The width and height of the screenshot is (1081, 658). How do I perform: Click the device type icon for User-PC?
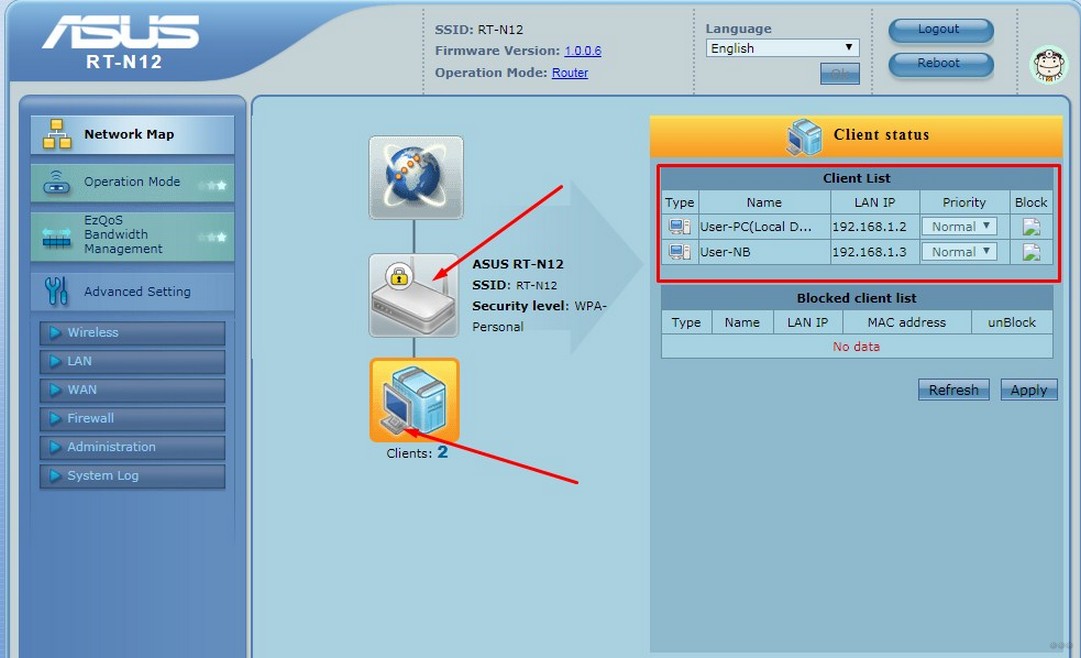click(x=679, y=227)
